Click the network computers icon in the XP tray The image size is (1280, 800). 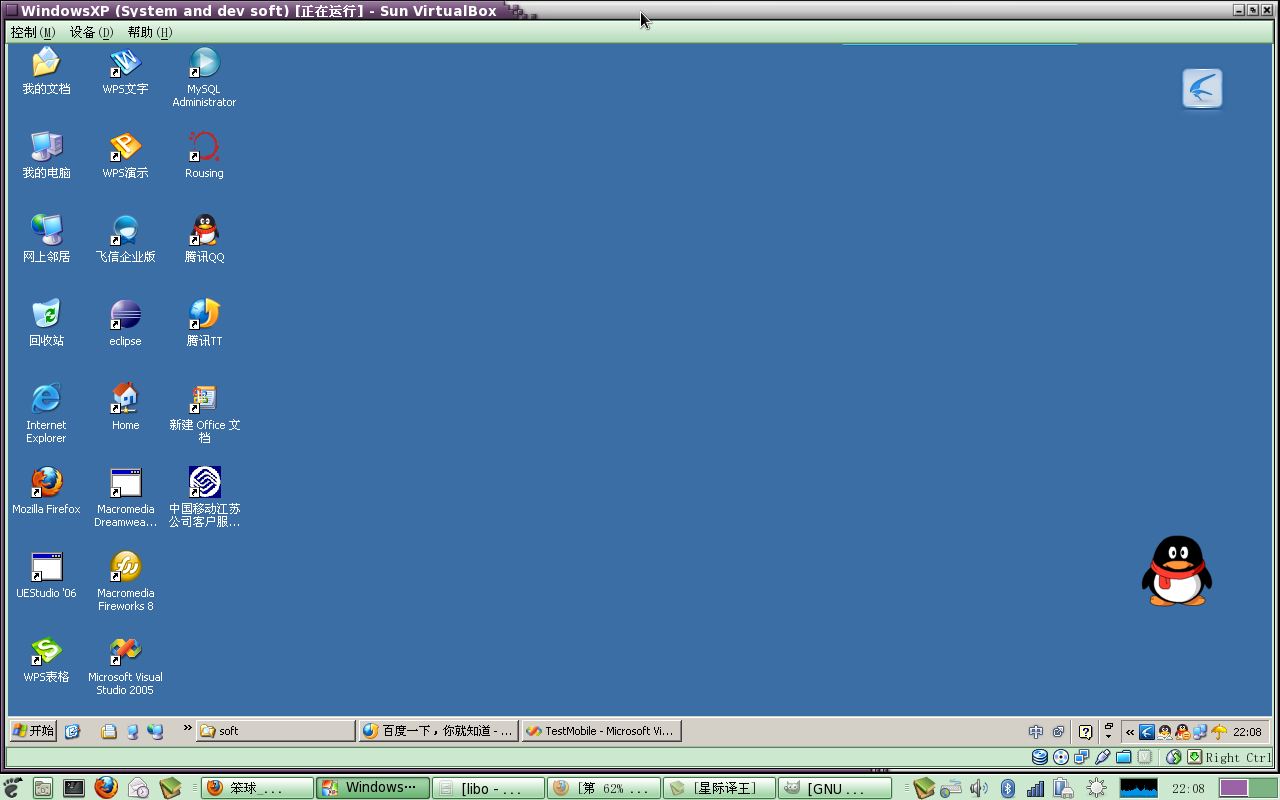tap(1200, 732)
